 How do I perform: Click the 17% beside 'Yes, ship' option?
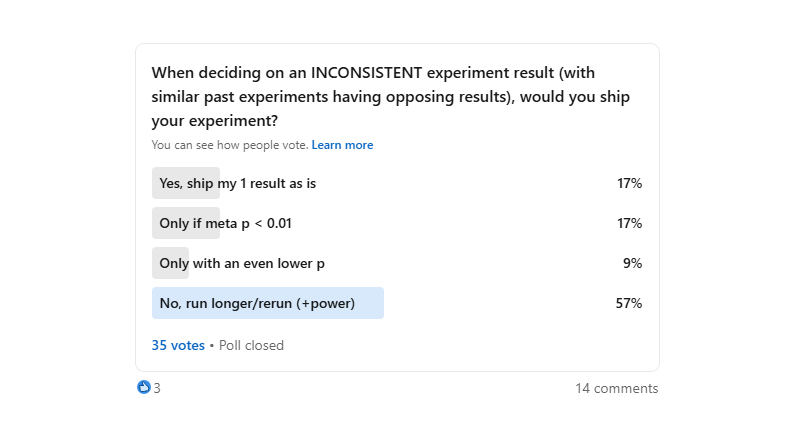629,183
